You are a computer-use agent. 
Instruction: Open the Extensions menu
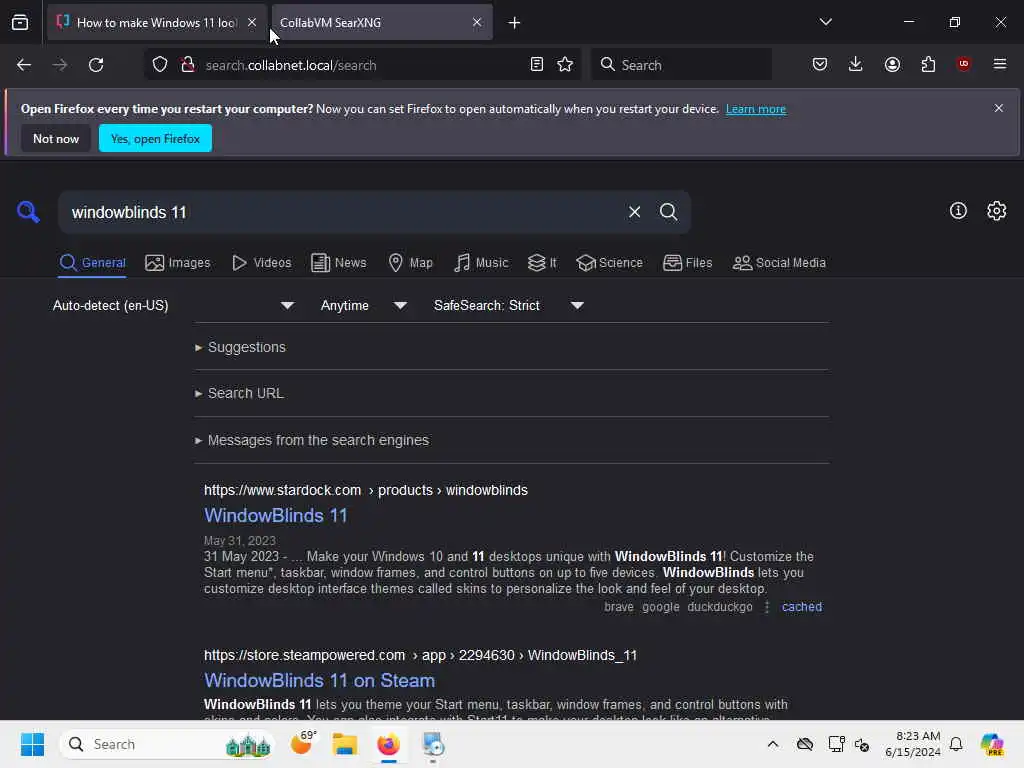click(x=928, y=64)
